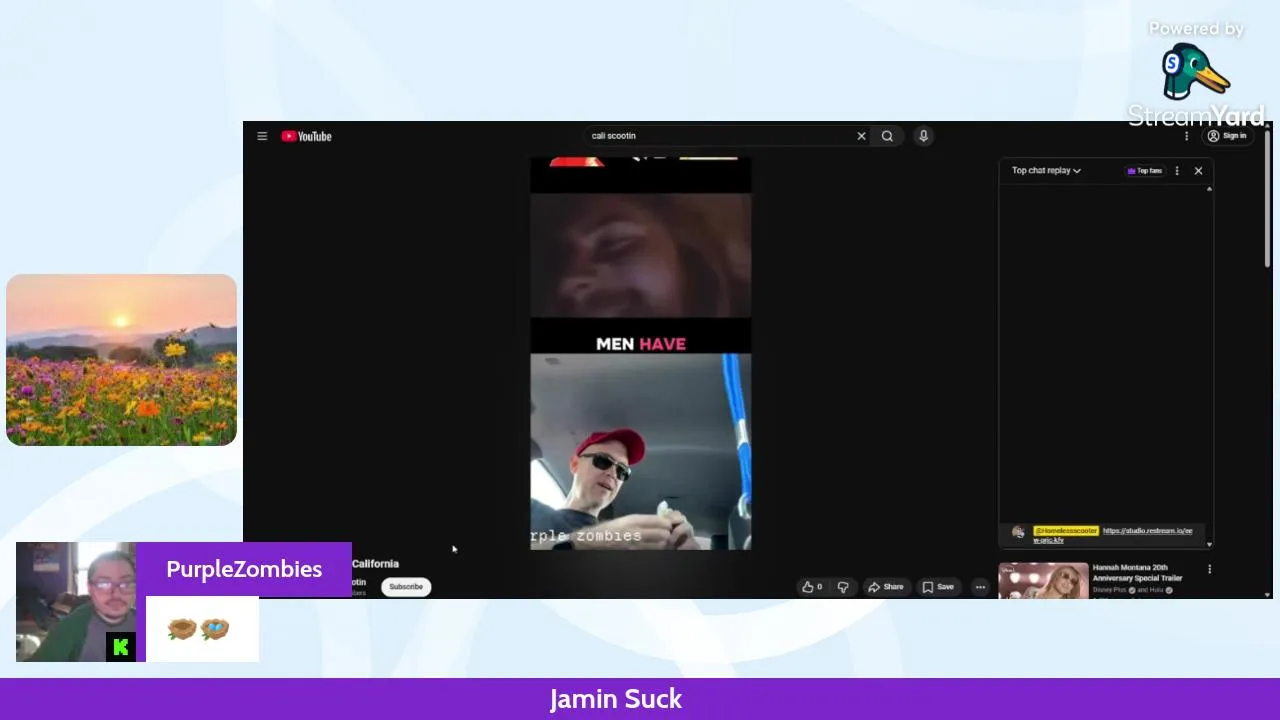The width and height of the screenshot is (1280, 720).
Task: Run search with the magnifier button
Action: pyautogui.click(x=887, y=136)
